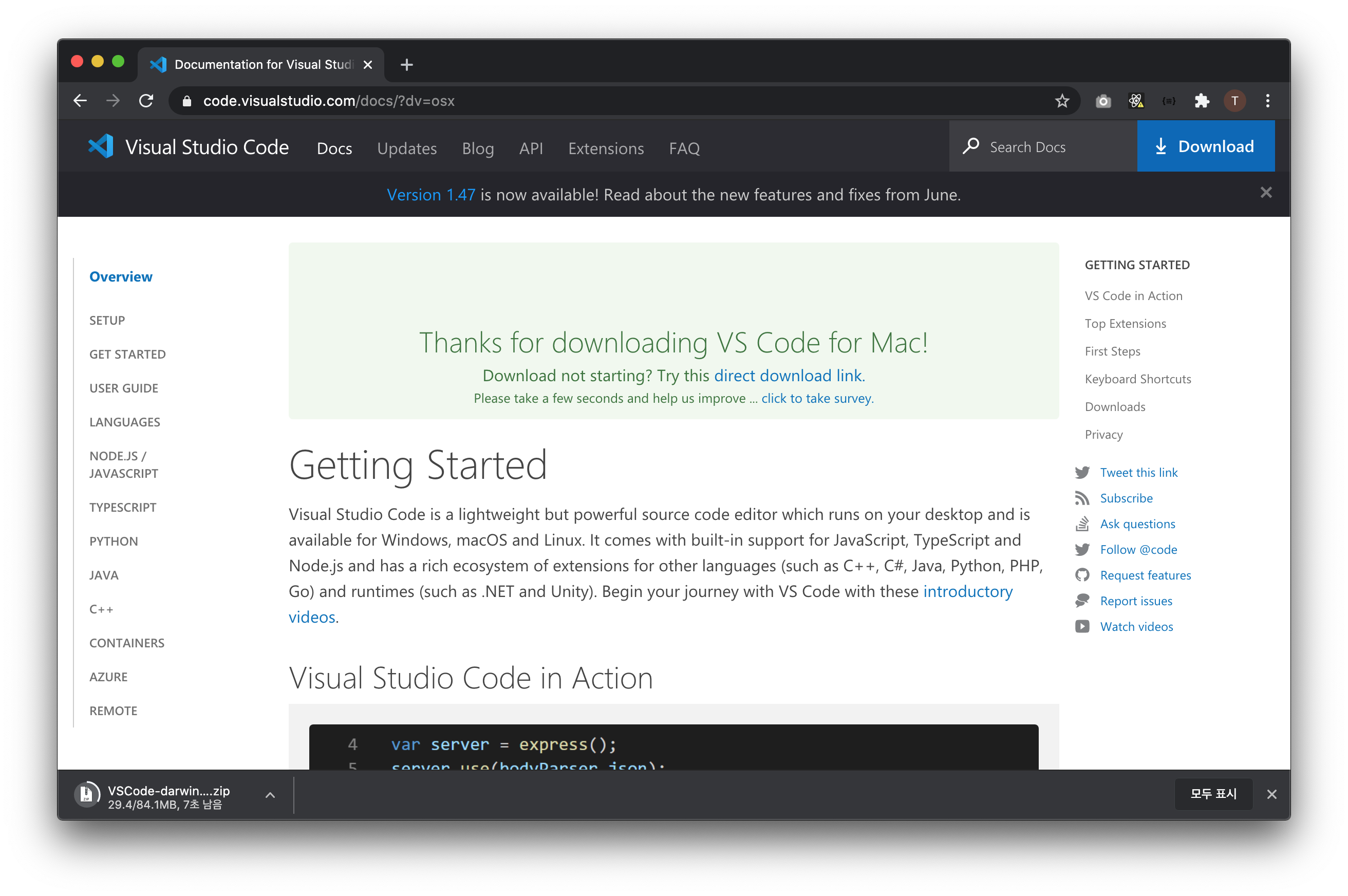
Task: Click the Version 1.47 link
Action: point(431,195)
